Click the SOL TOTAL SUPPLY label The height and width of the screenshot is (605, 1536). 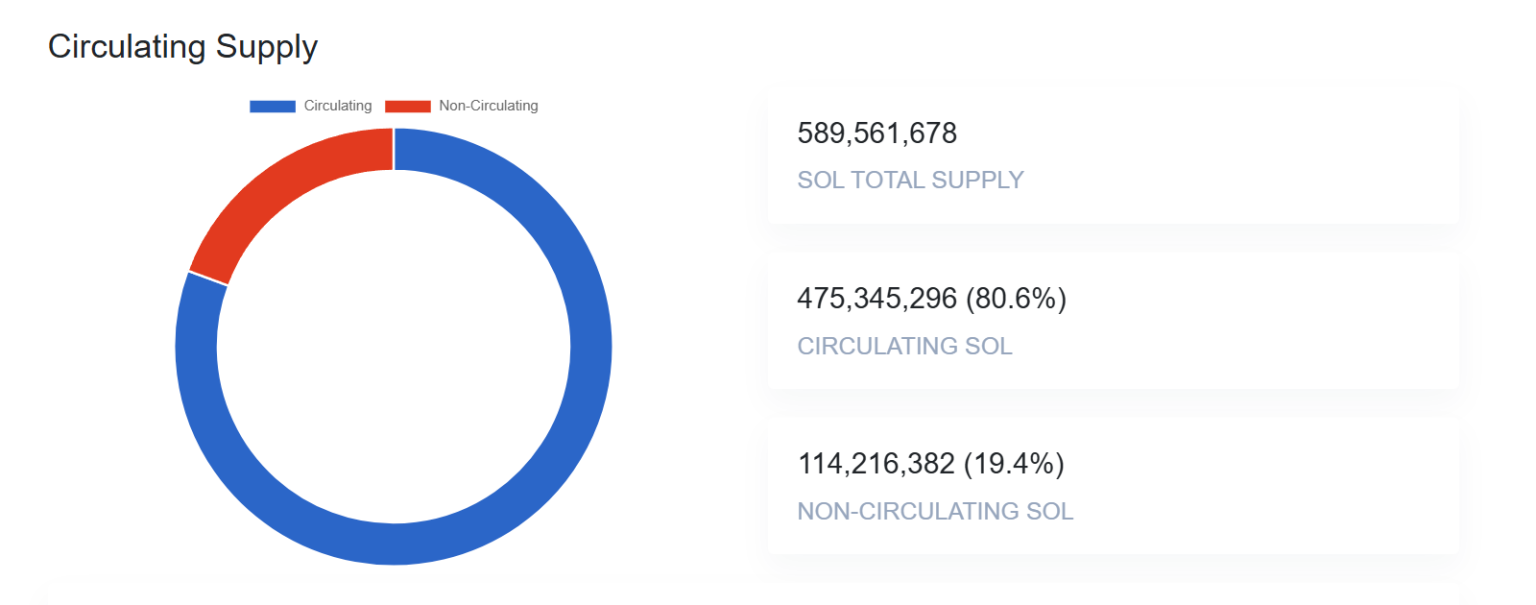tap(910, 180)
